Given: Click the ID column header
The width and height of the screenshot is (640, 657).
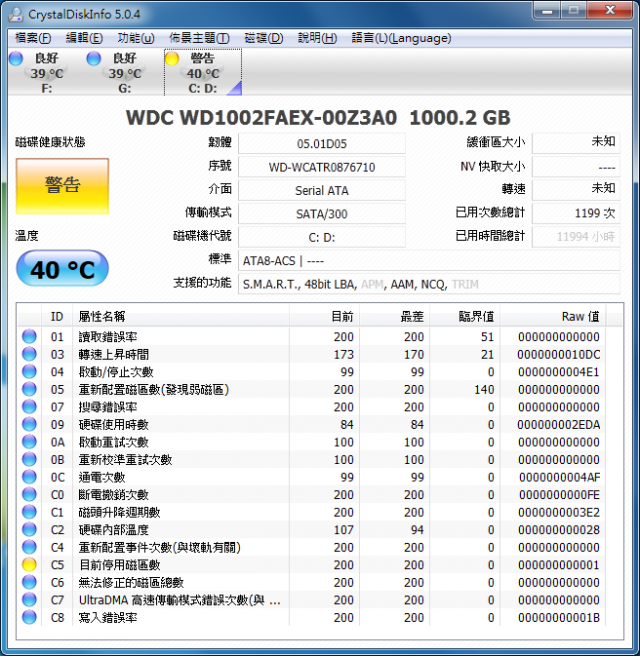Looking at the screenshot, I should click(x=57, y=316).
